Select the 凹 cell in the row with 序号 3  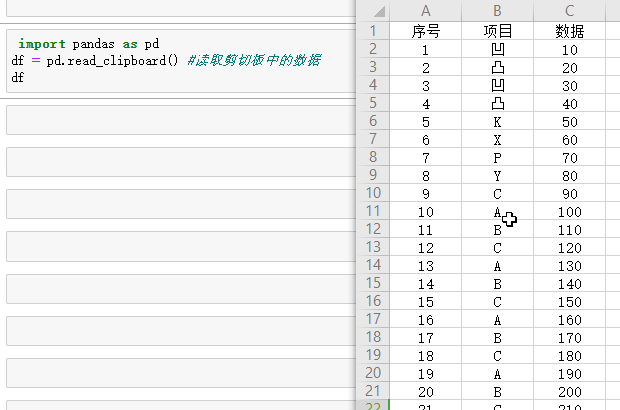(497, 86)
